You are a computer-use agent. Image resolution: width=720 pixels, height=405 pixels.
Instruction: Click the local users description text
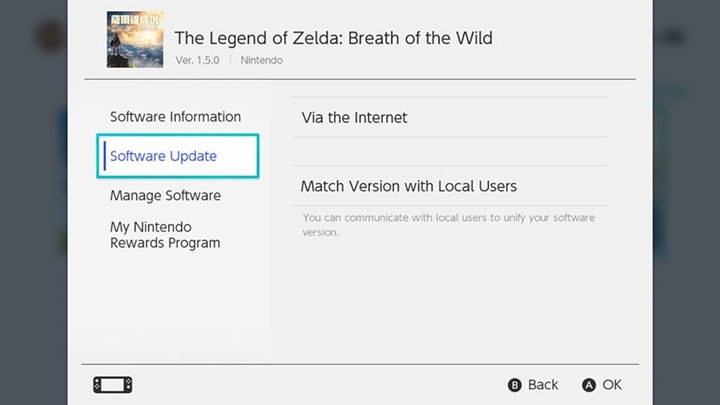click(448, 224)
